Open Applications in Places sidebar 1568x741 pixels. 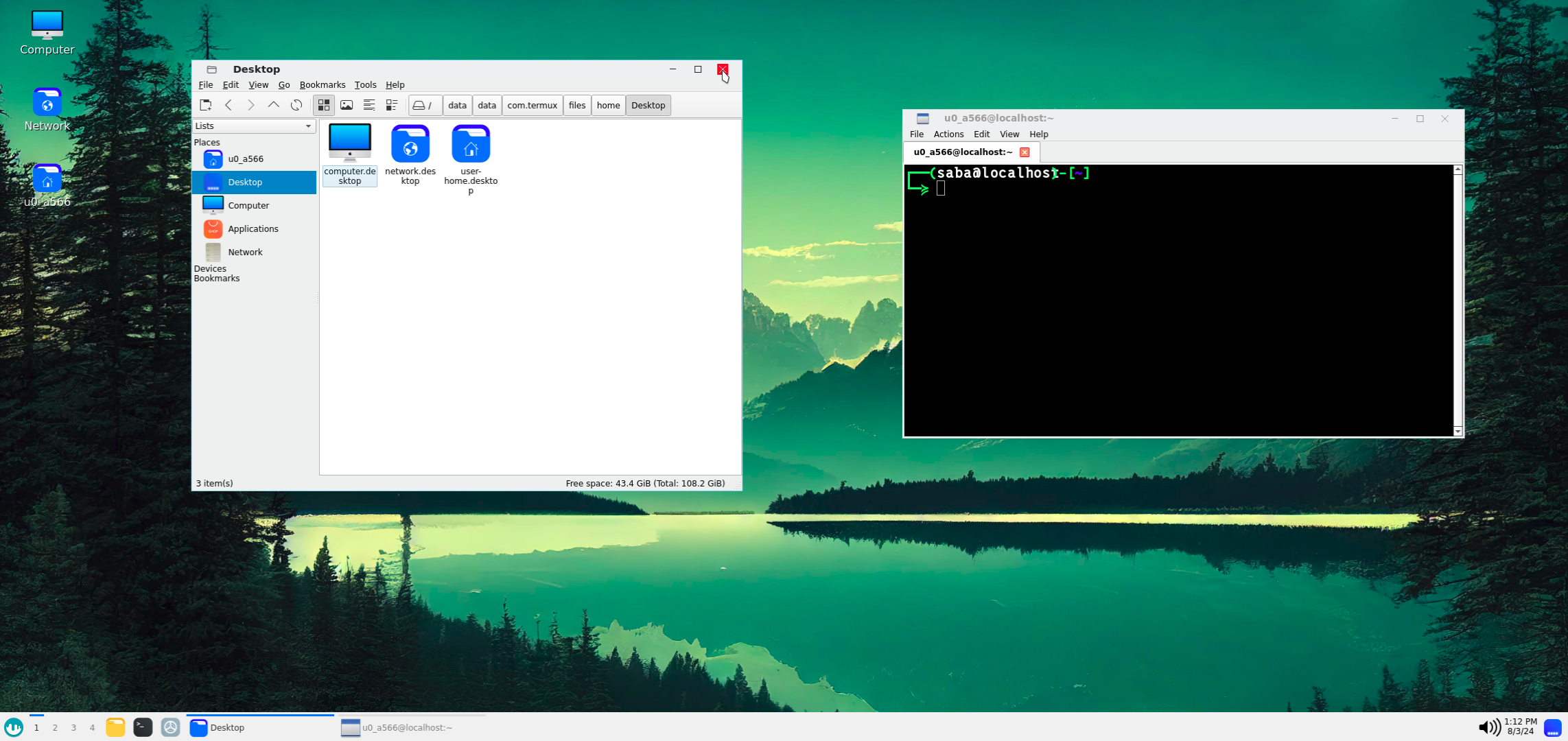(253, 228)
